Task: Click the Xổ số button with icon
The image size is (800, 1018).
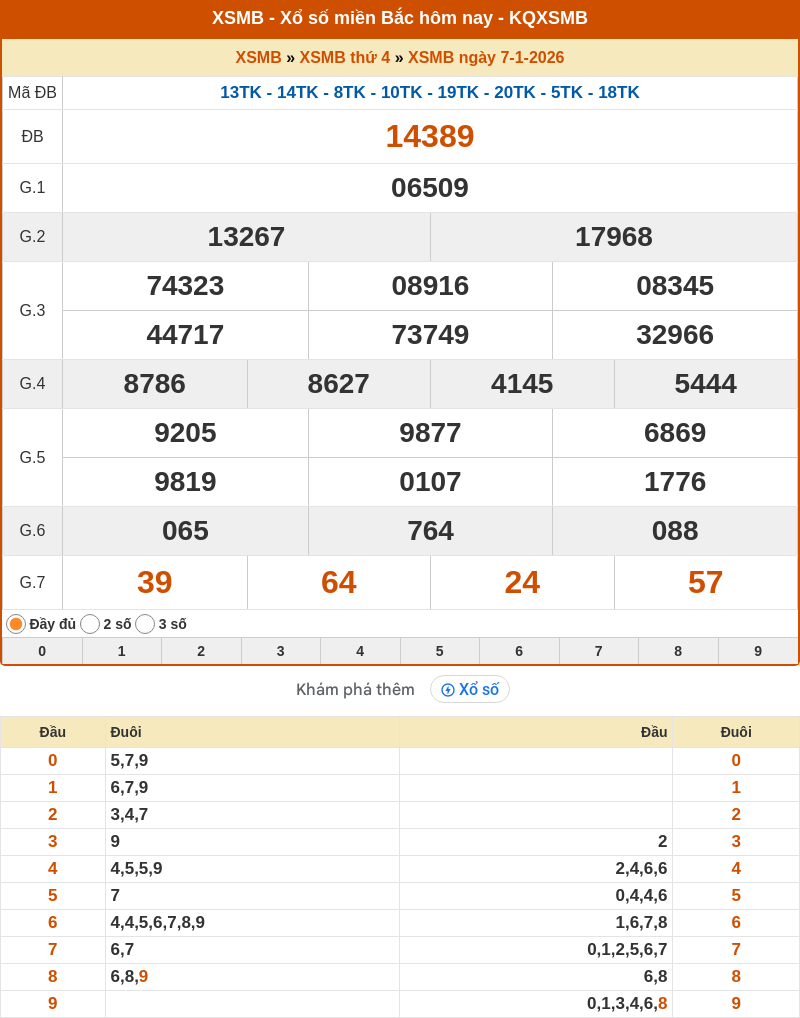Action: 470,689
